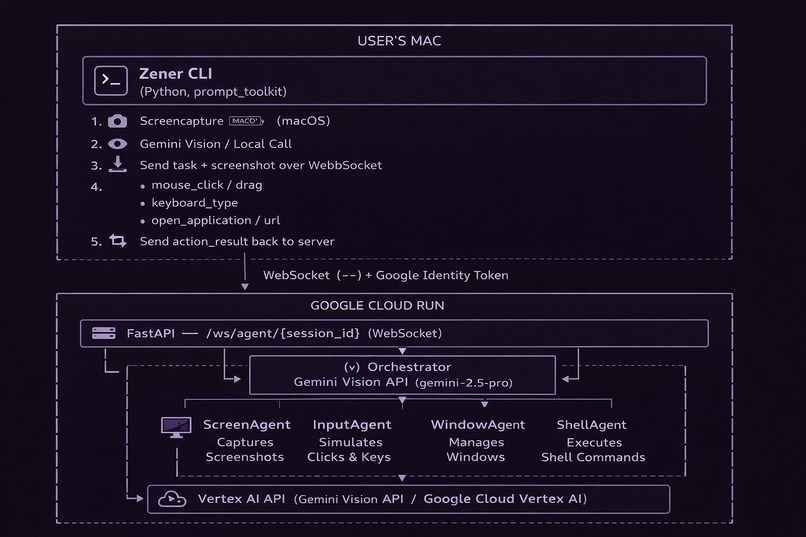This screenshot has width=806, height=537.
Task: Select the "USER'S MAC" section title
Action: tap(399, 41)
